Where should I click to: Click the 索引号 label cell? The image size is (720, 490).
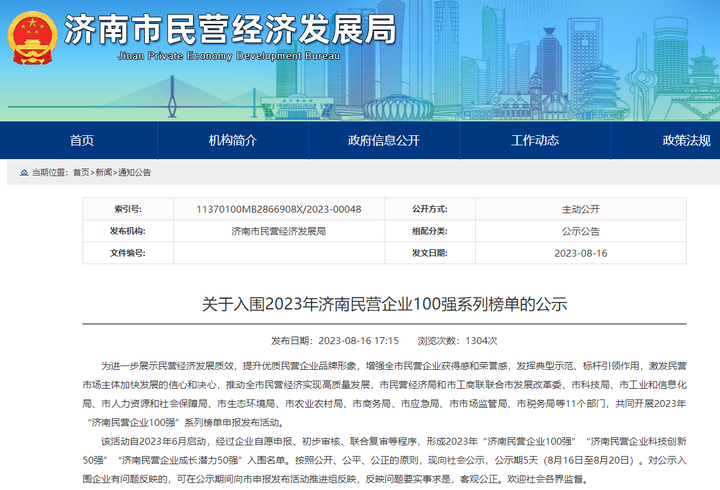point(128,209)
